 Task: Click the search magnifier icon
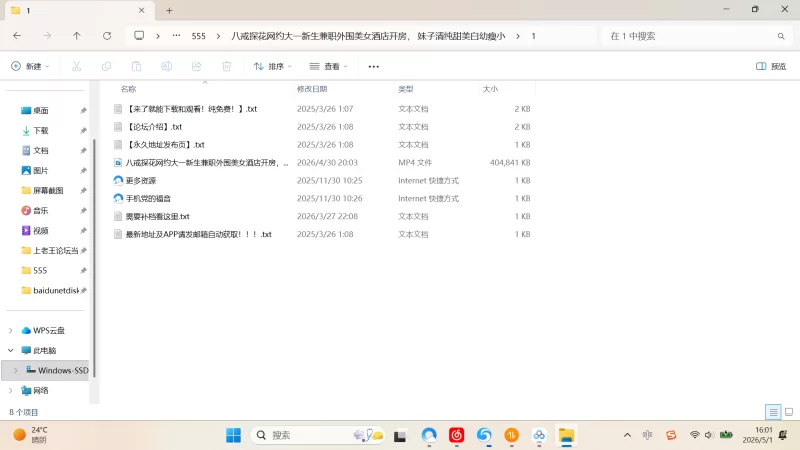(781, 36)
